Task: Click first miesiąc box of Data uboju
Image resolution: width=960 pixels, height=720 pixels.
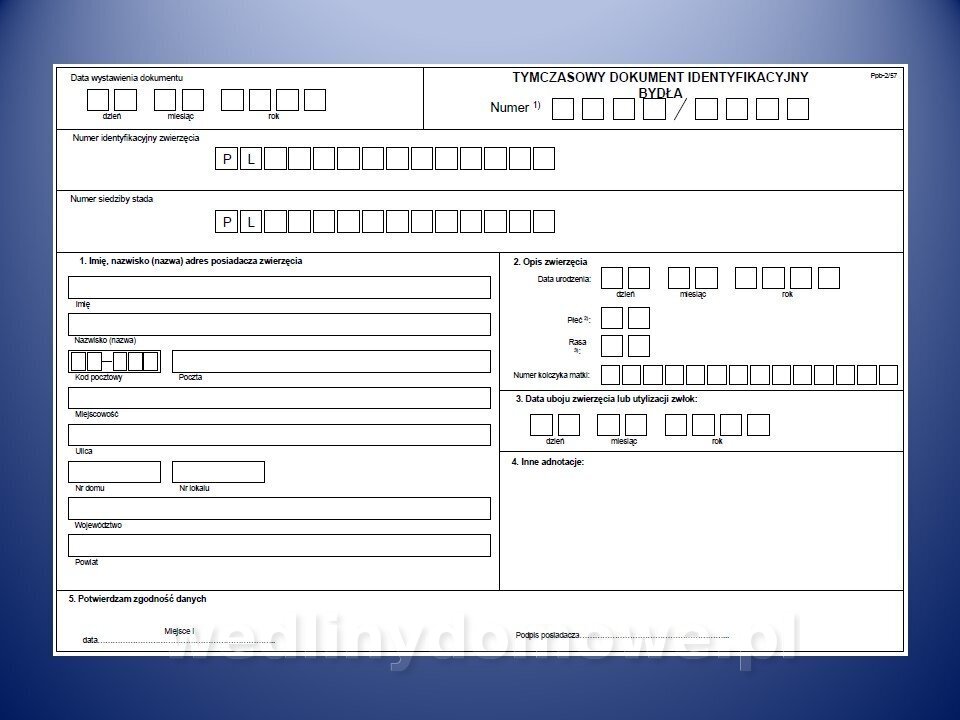Action: (x=608, y=425)
